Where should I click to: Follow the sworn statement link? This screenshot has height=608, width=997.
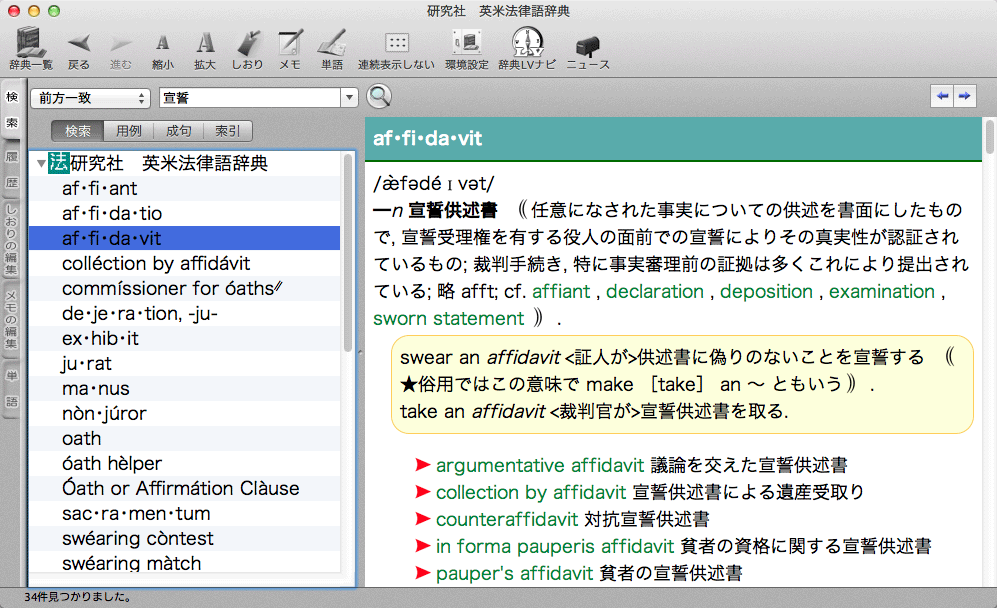coord(448,318)
